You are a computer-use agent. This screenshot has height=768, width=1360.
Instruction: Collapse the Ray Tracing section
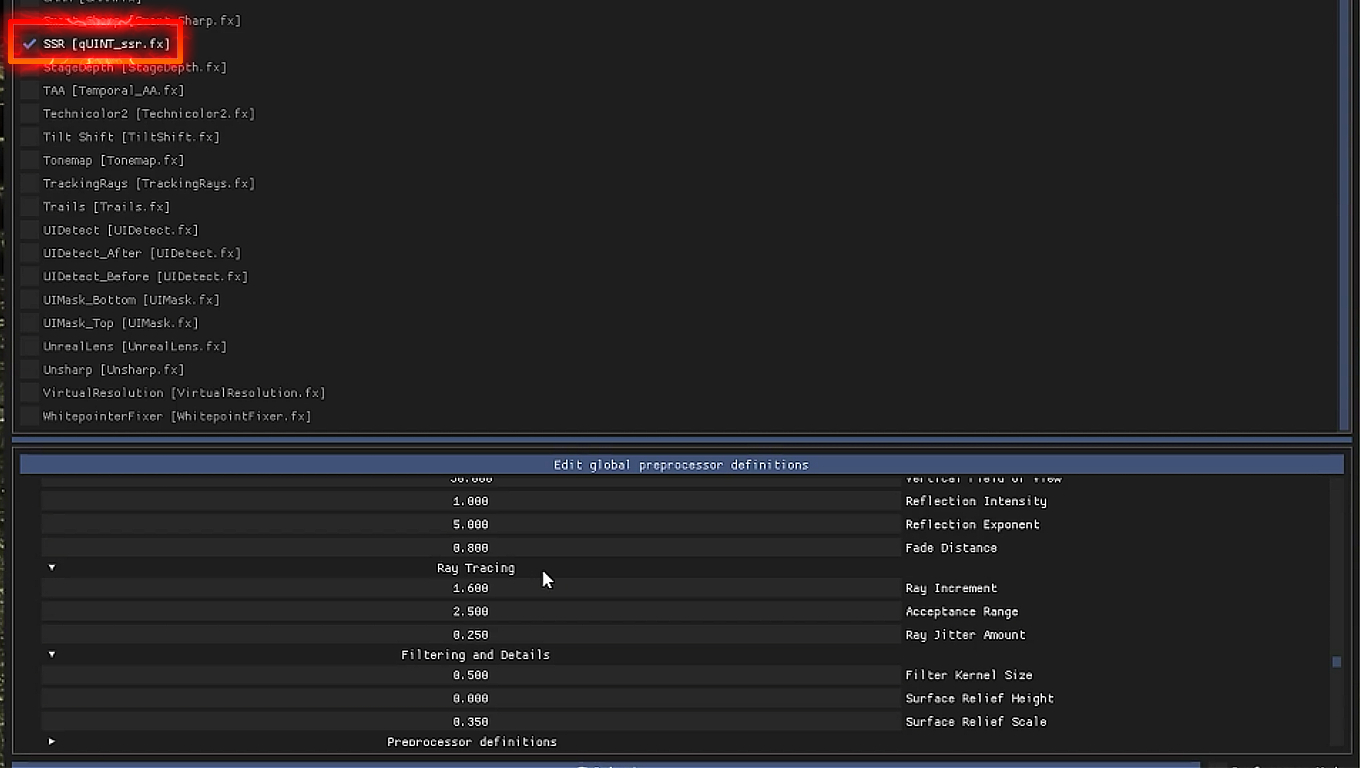(x=52, y=568)
